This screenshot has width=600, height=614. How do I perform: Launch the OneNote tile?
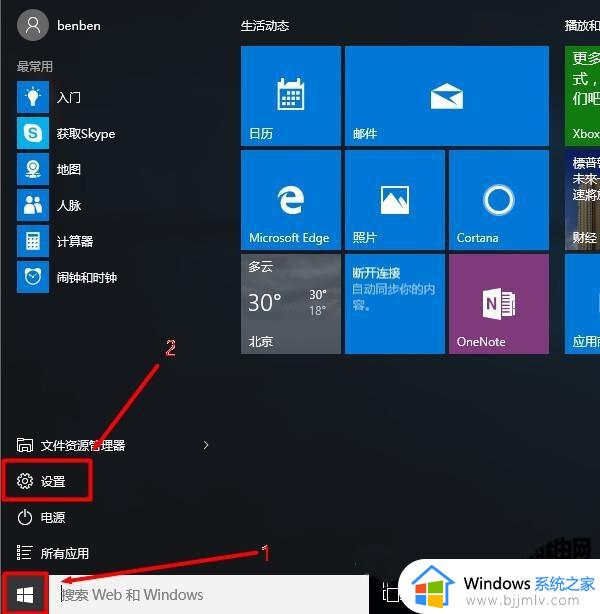499,304
